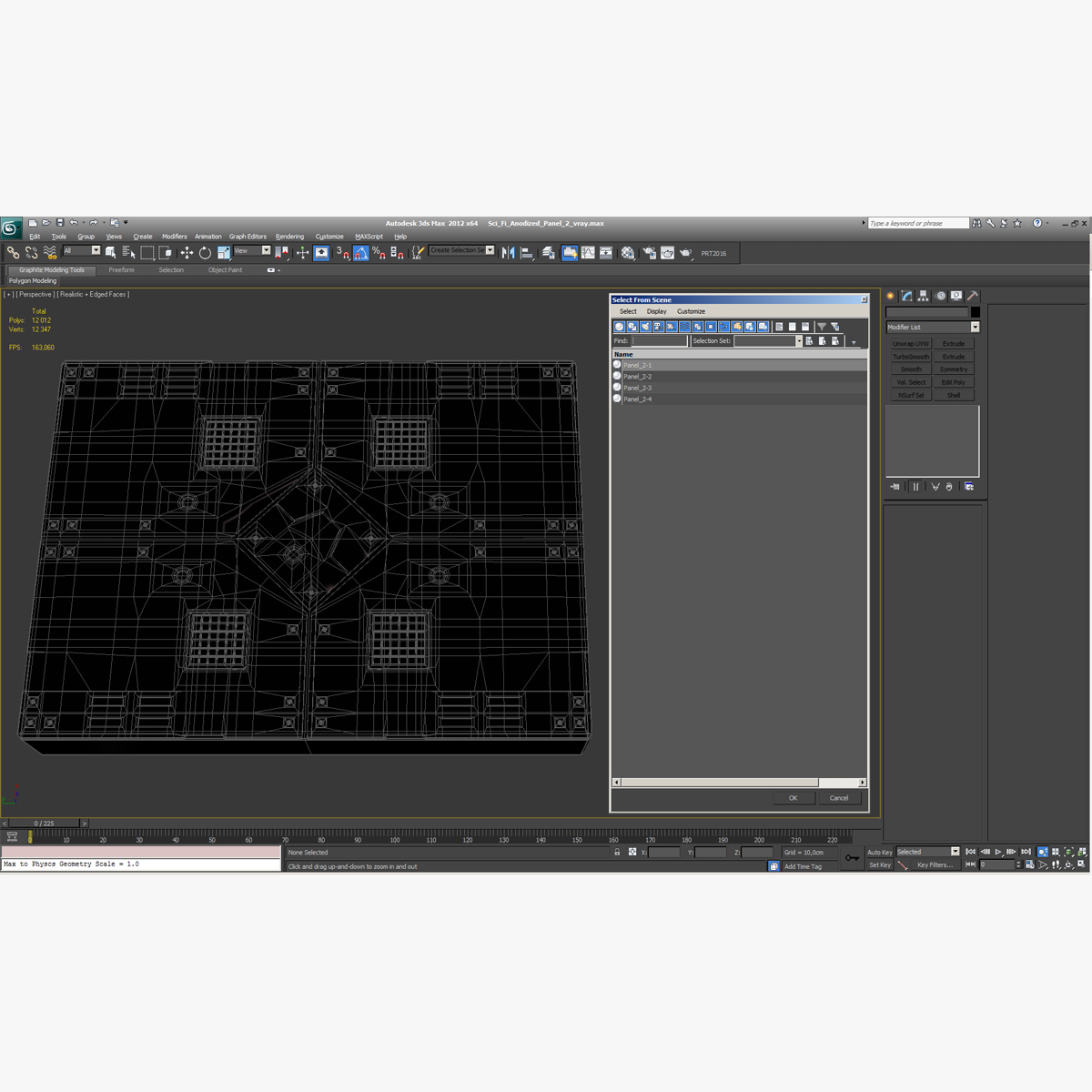Click the Save File icon in quick access toolbar
Screen dimensions: 1092x1092
tap(60, 222)
